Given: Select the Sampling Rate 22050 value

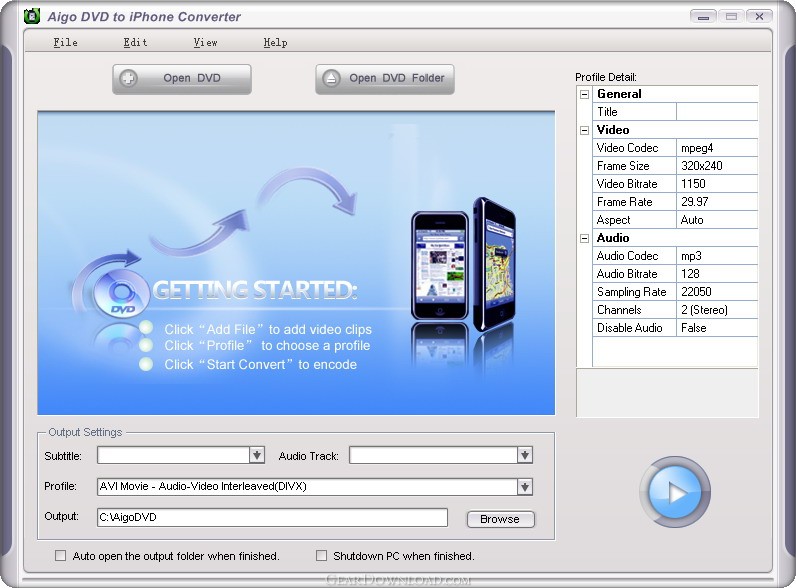Looking at the screenshot, I should [x=717, y=292].
